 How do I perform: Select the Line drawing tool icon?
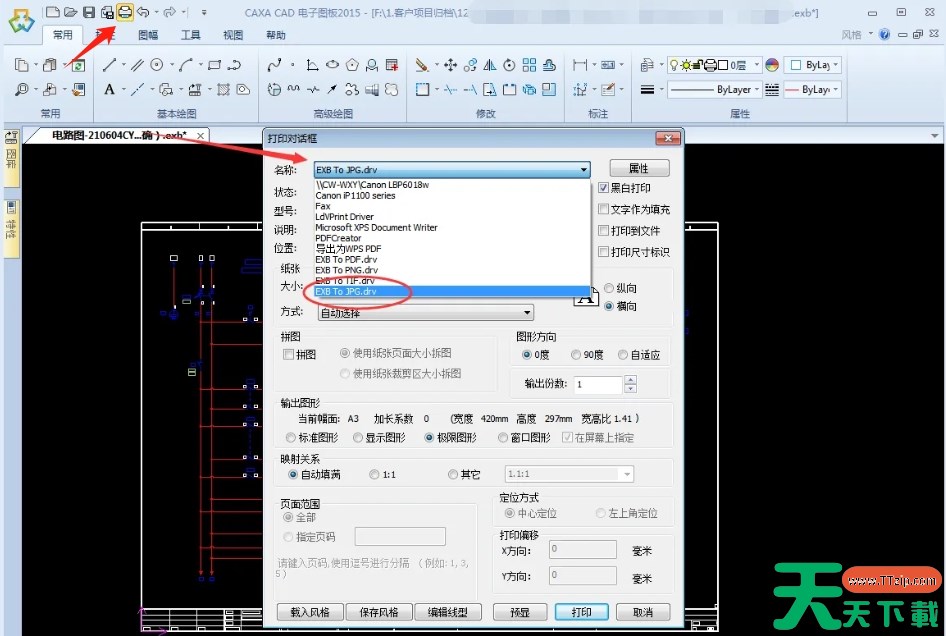pos(110,65)
